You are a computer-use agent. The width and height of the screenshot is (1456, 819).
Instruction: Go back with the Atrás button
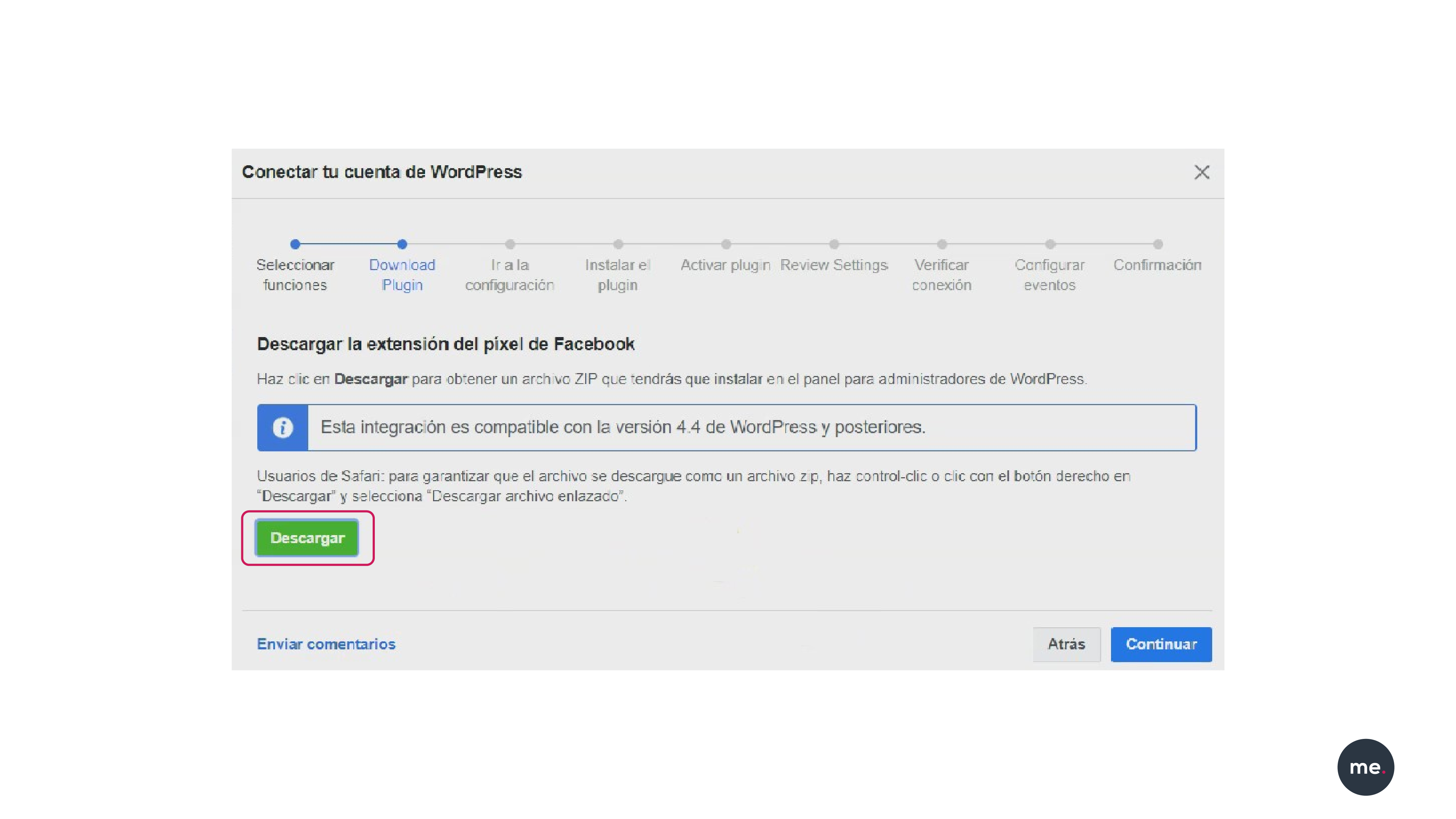pos(1066,644)
